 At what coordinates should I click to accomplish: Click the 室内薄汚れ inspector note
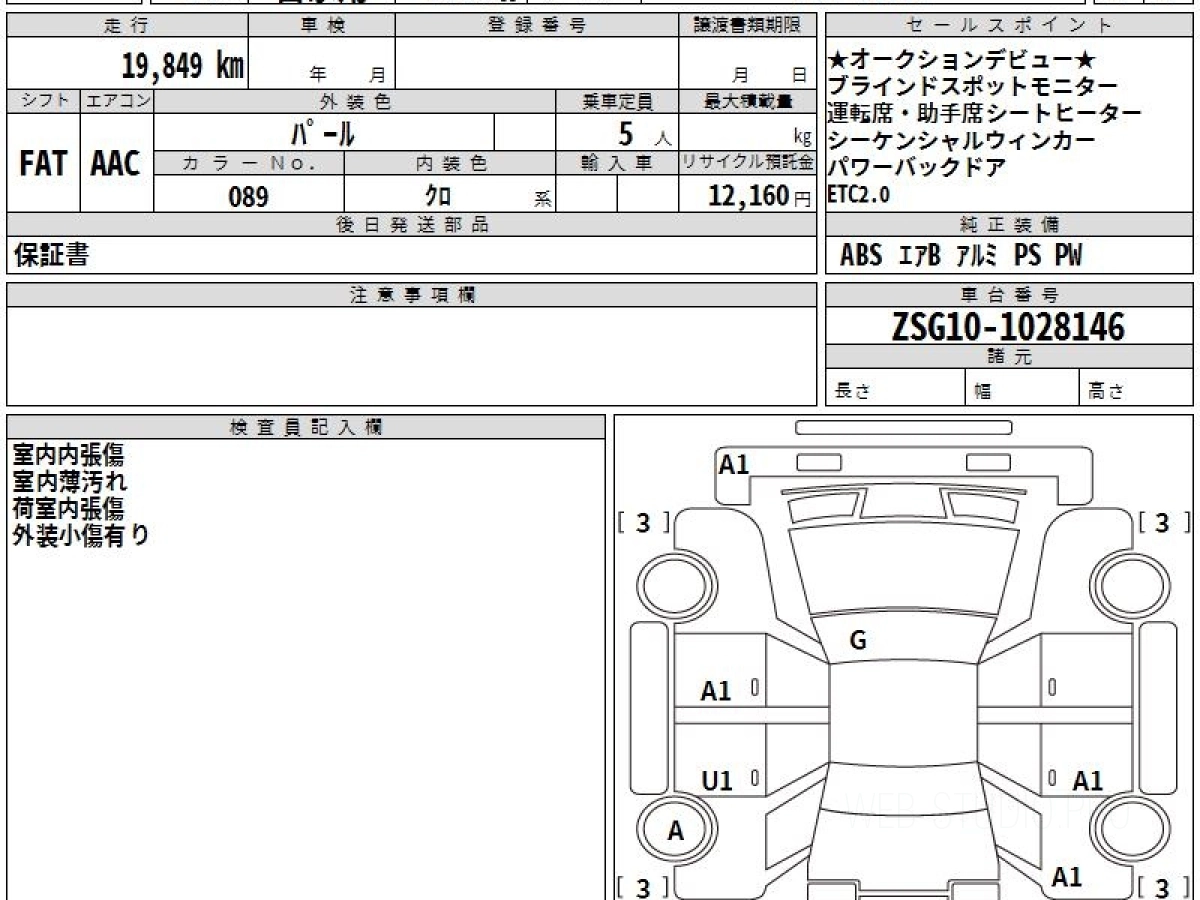click(70, 481)
